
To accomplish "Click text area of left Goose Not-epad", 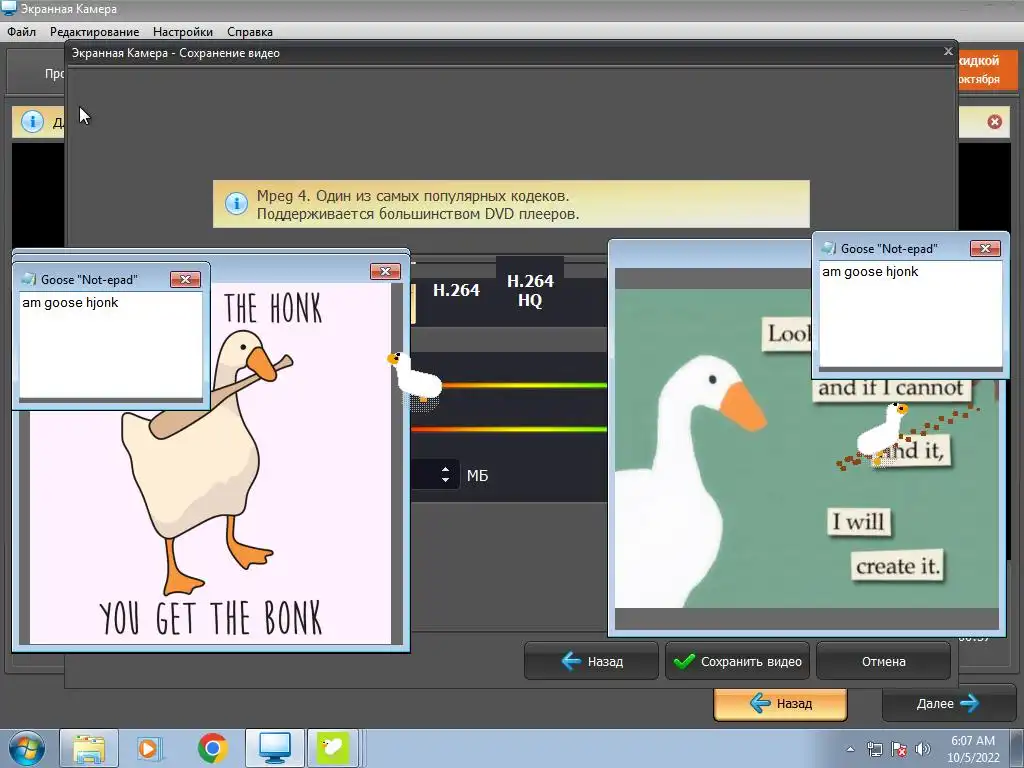I will click(110, 345).
